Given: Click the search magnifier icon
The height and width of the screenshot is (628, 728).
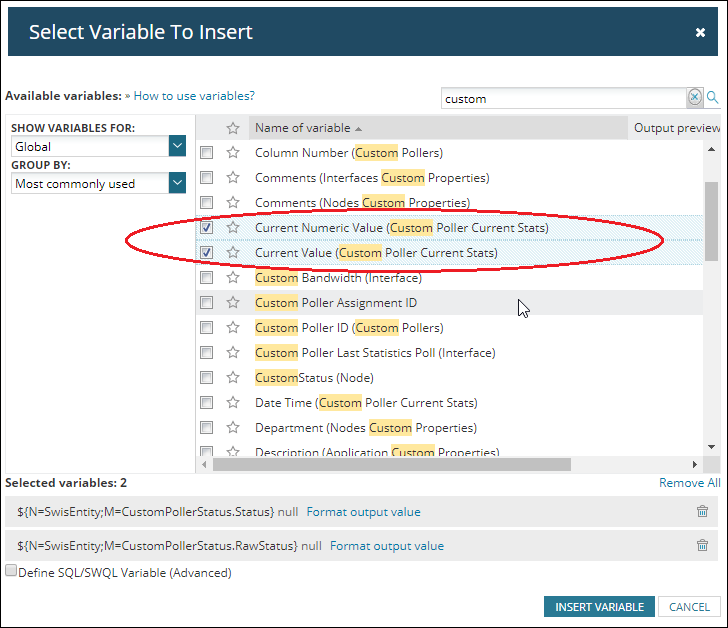Looking at the screenshot, I should pos(712,97).
